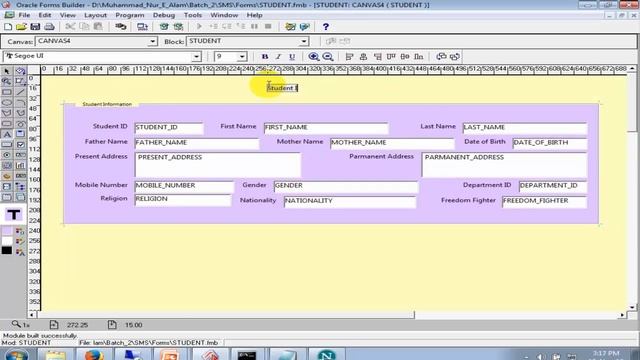Viewport: 640px width, 360px height.
Task: Open the Fill Color picker in palette
Action: pyautogui.click(x=20, y=231)
